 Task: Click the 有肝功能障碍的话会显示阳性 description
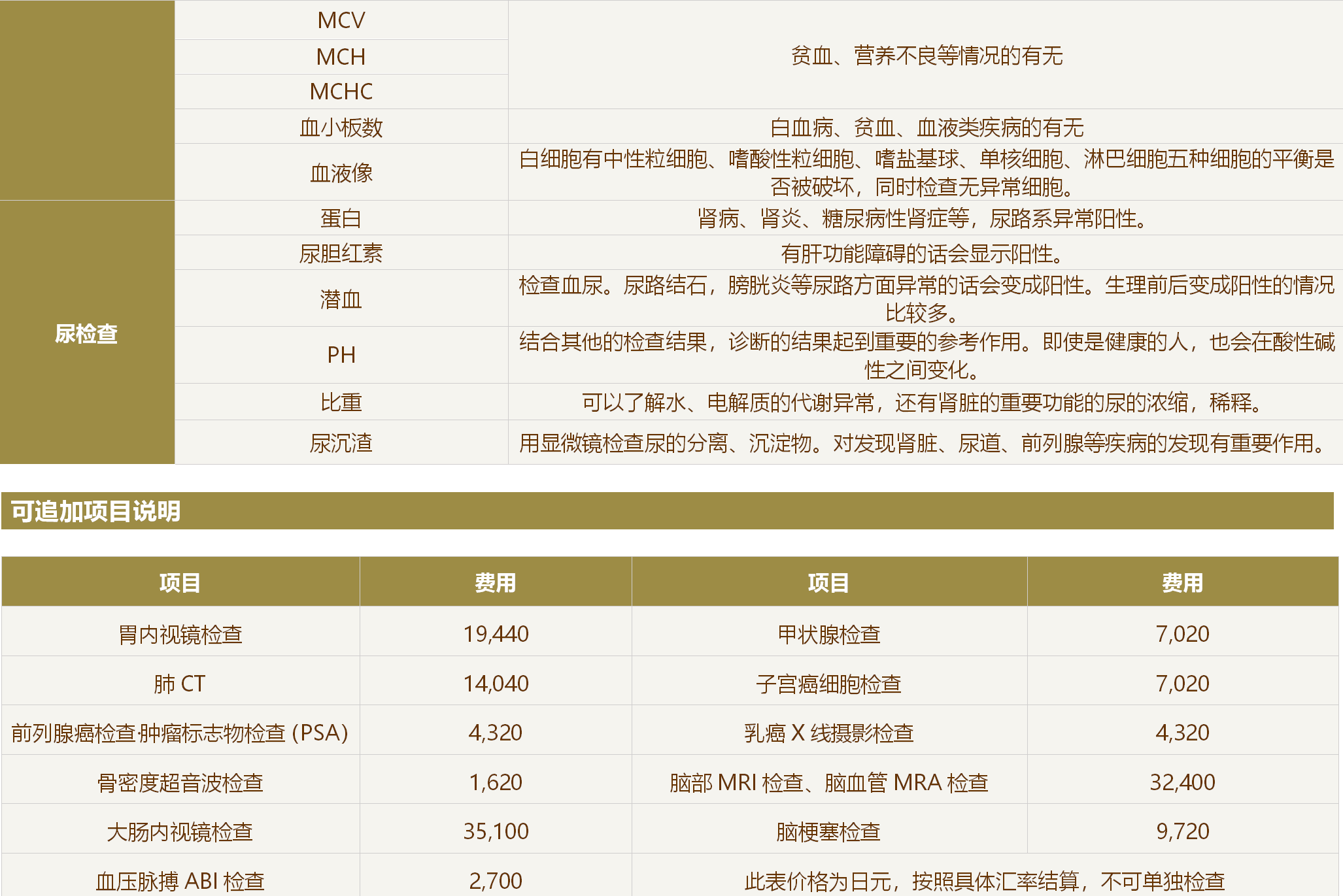pos(926,253)
